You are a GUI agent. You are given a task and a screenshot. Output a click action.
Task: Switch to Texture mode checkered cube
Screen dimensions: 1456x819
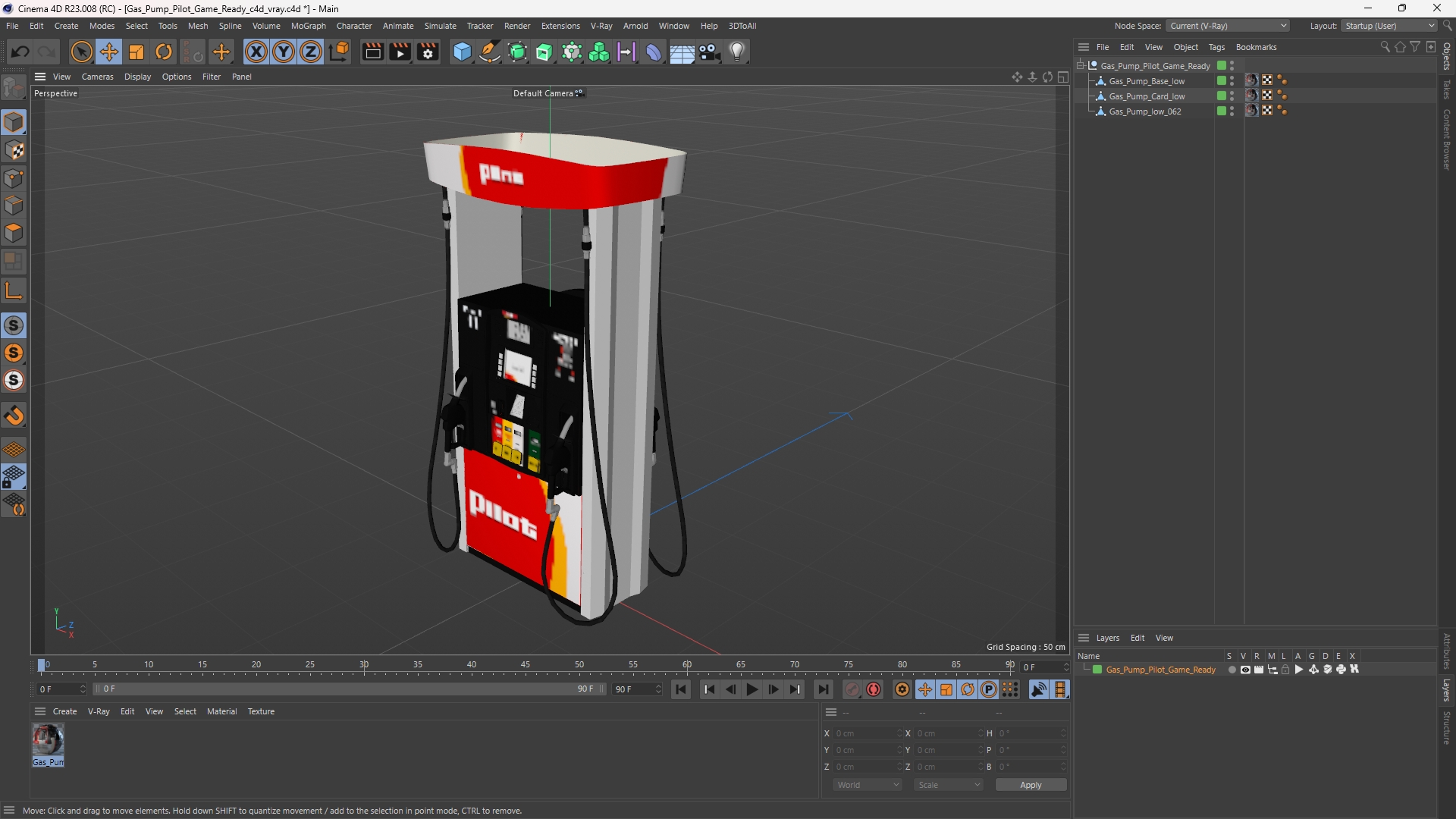14,150
